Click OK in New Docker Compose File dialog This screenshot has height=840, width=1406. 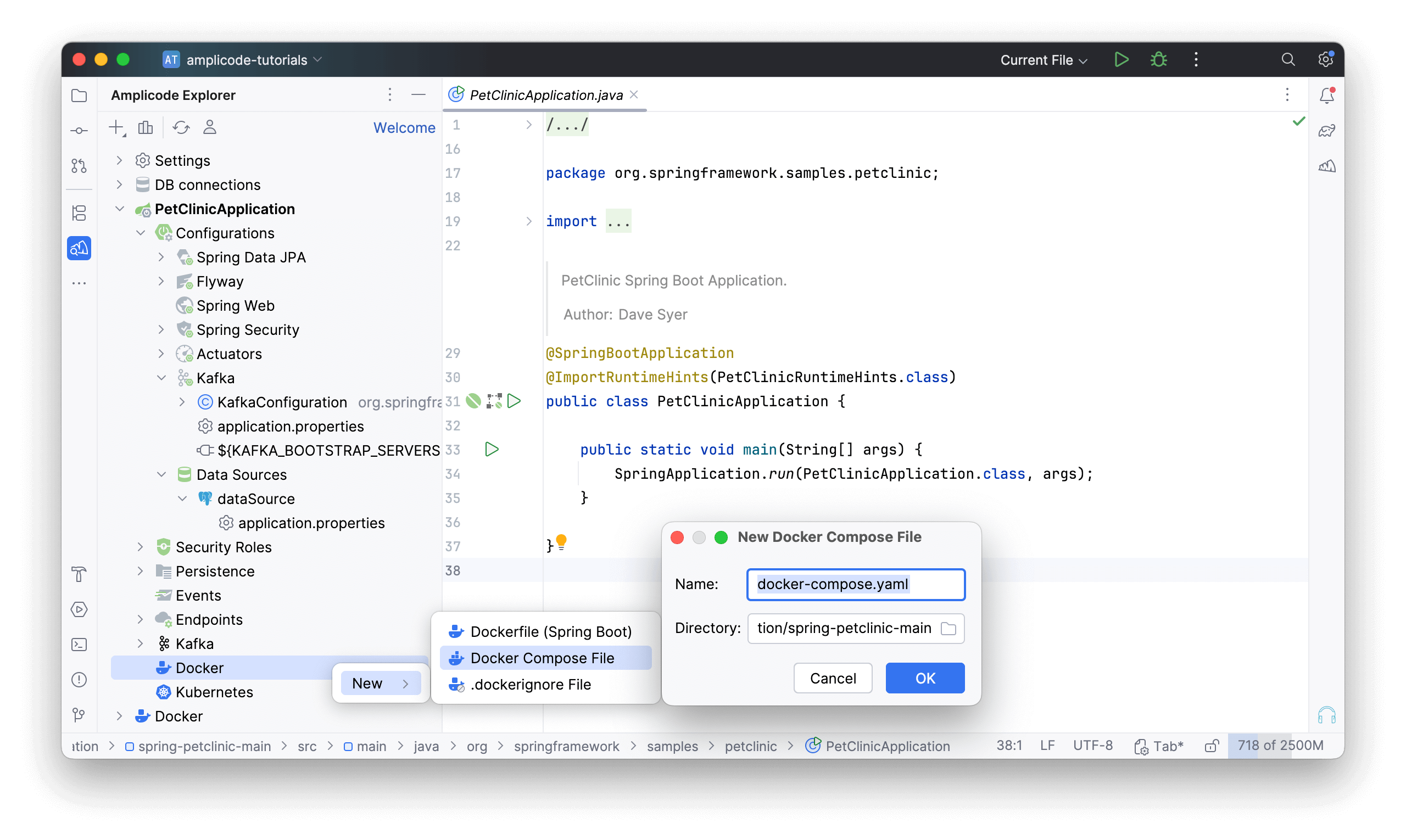925,678
